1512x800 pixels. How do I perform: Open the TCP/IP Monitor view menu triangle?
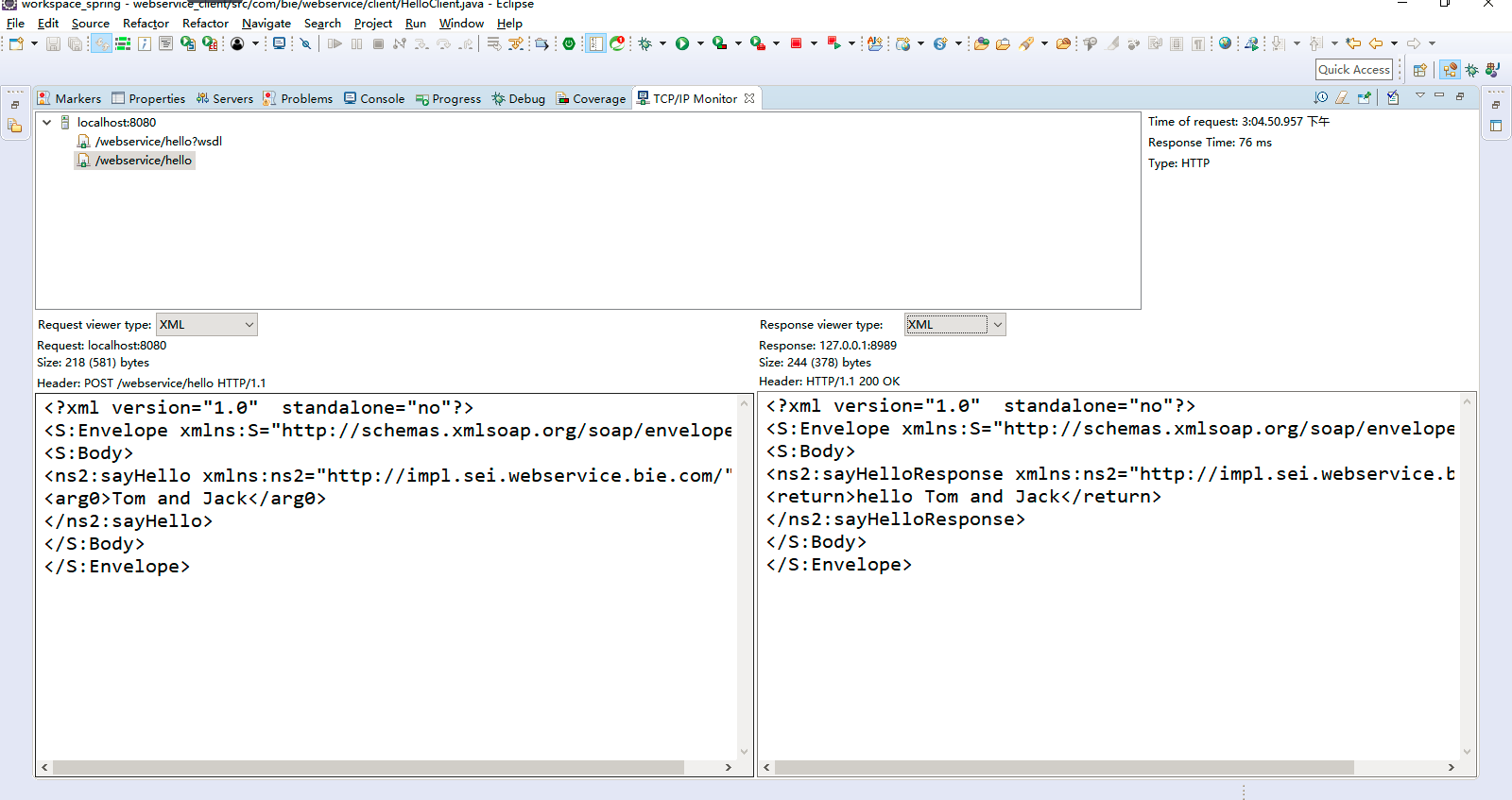click(x=1419, y=96)
